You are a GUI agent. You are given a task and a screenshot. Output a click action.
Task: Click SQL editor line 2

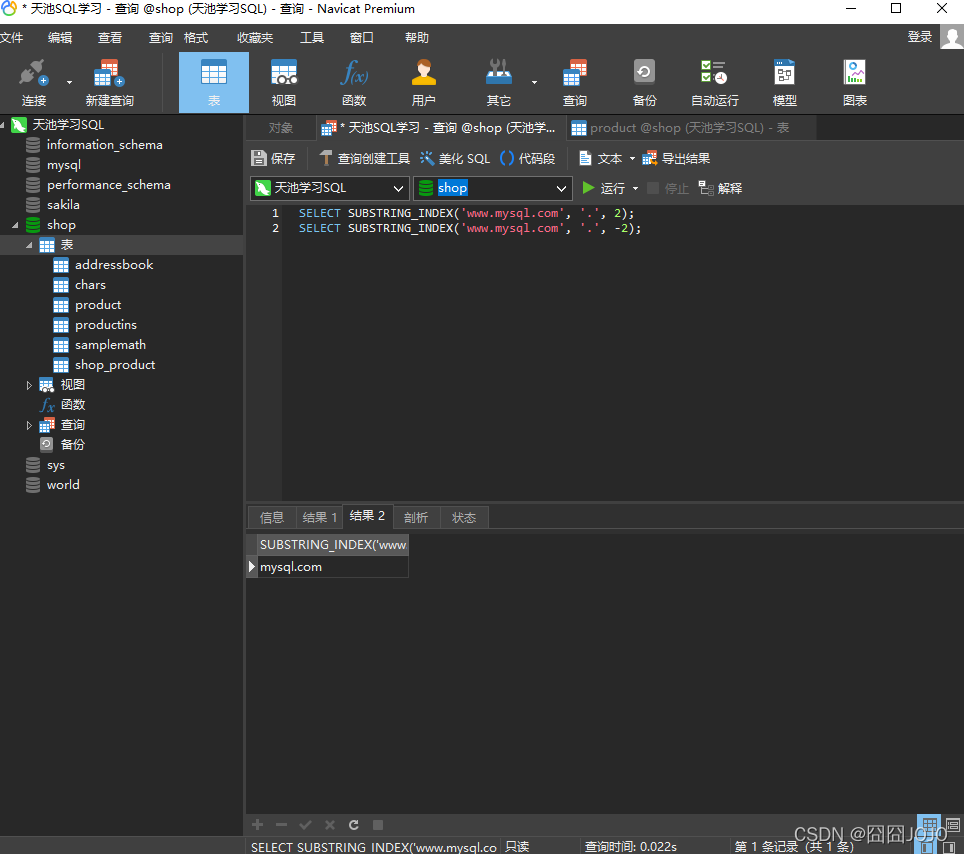click(470, 228)
